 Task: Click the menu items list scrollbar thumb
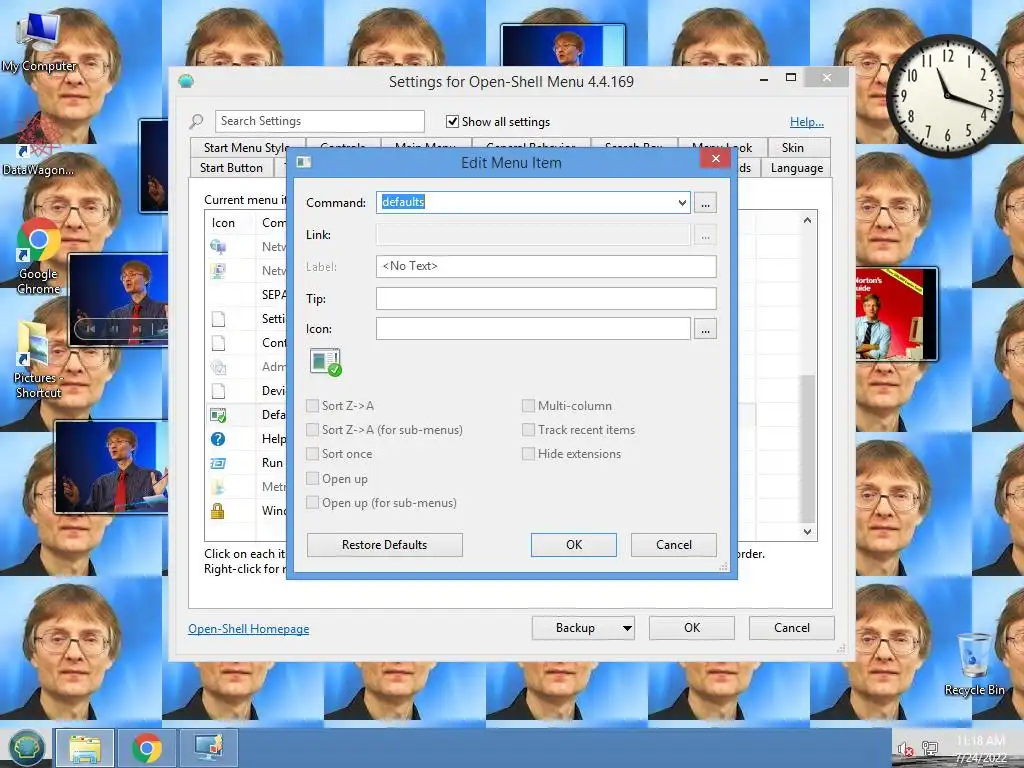click(808, 449)
